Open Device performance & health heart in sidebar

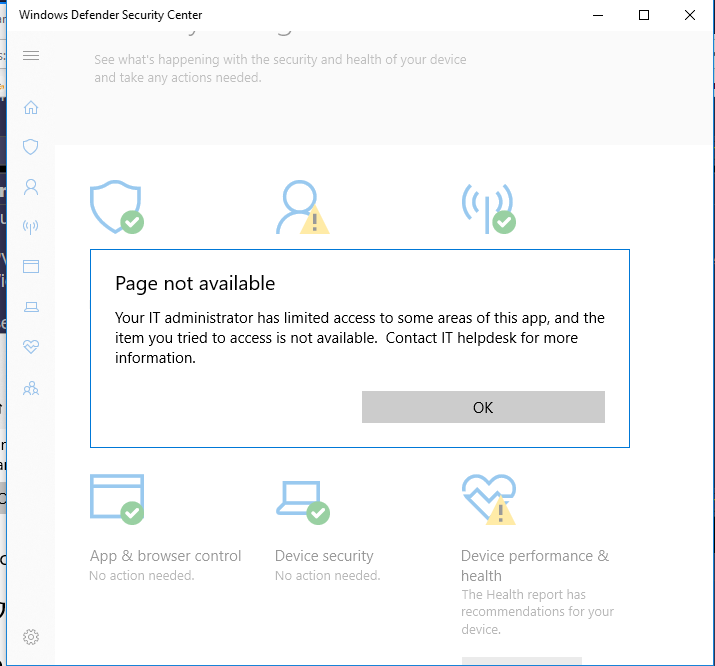point(31,347)
